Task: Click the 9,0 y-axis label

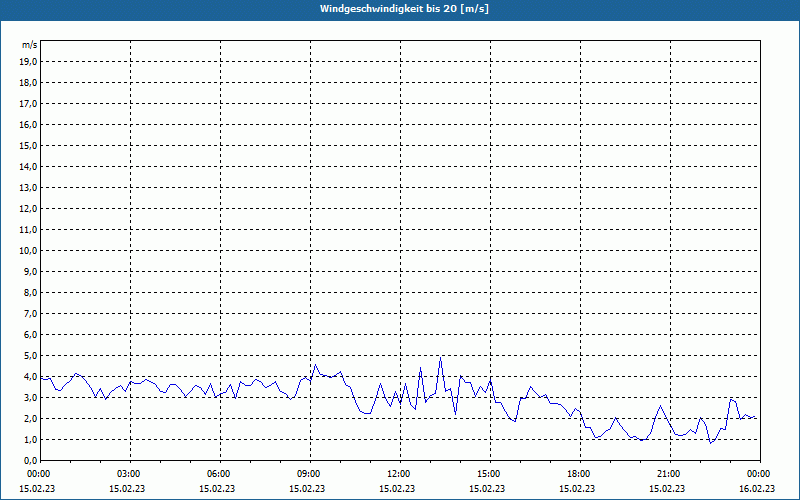Action: click(30, 271)
